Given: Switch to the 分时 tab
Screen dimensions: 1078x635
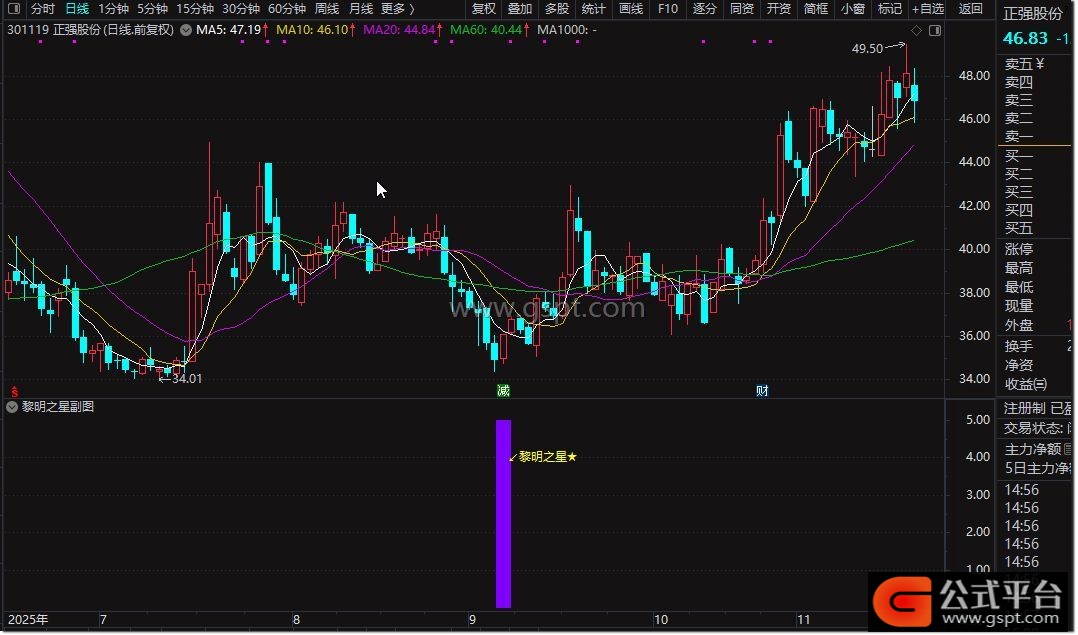Looking at the screenshot, I should click(42, 9).
